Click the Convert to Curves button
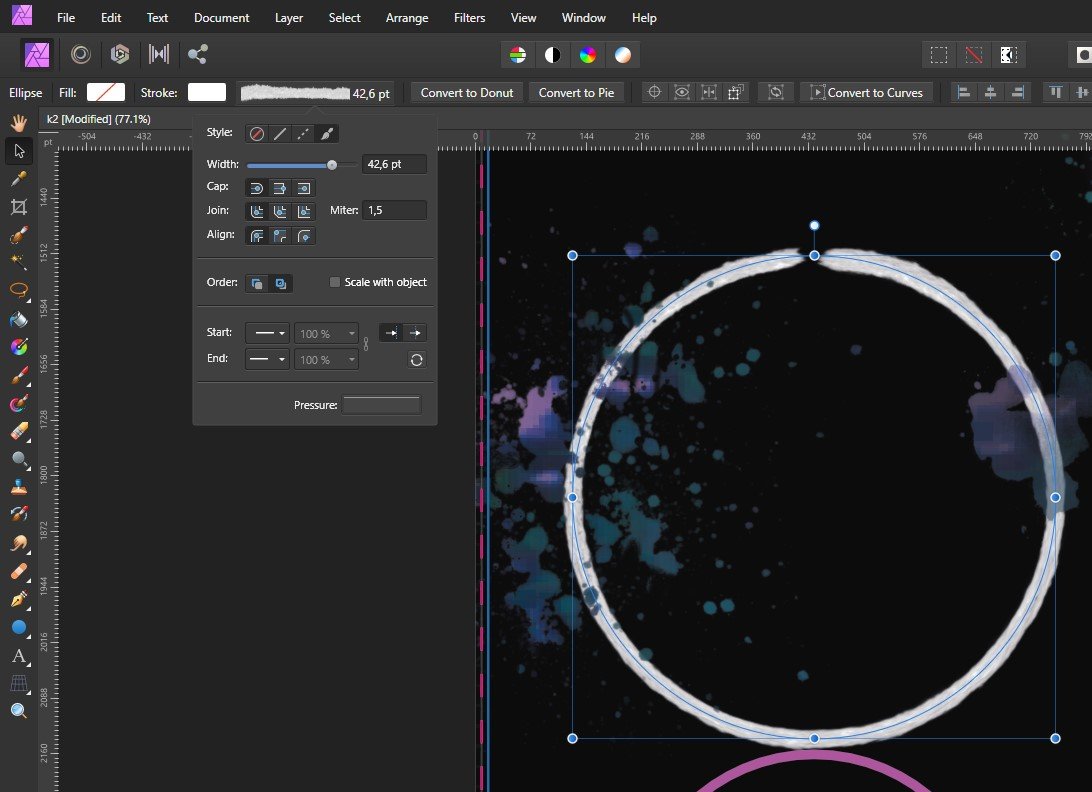 pyautogui.click(x=866, y=93)
